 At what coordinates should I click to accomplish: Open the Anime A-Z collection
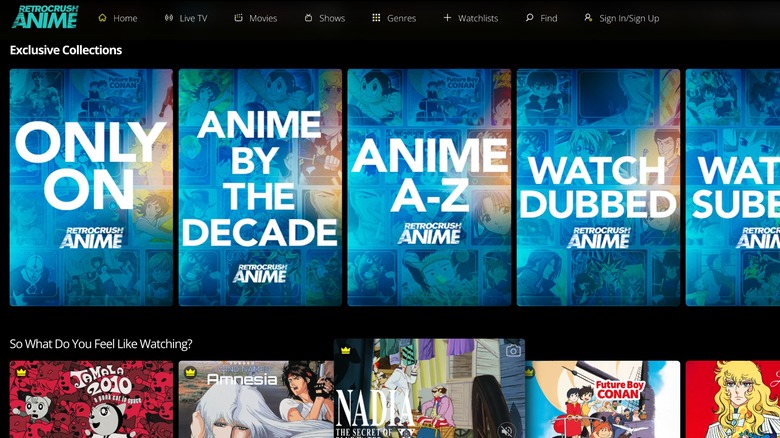pos(429,187)
